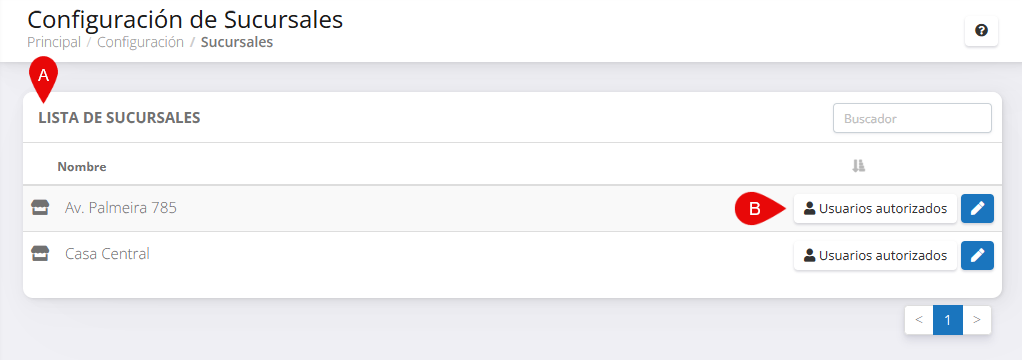This screenshot has width=1022, height=360.
Task: Click the sort order icon in table header
Action: (858, 166)
